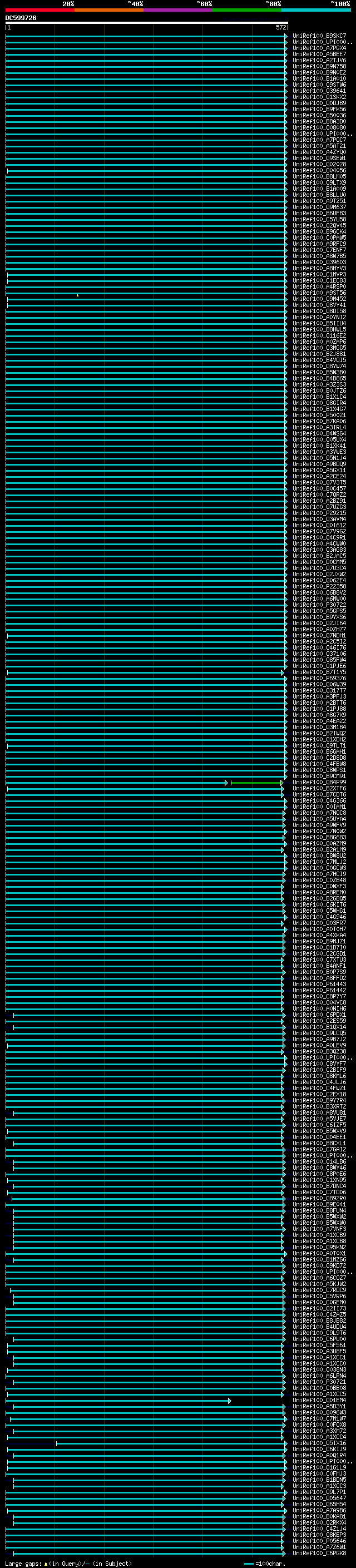This screenshot has height=1568, width=356.
Task: Click label UniRef100_C5YU58
Action: (x=319, y=219)
